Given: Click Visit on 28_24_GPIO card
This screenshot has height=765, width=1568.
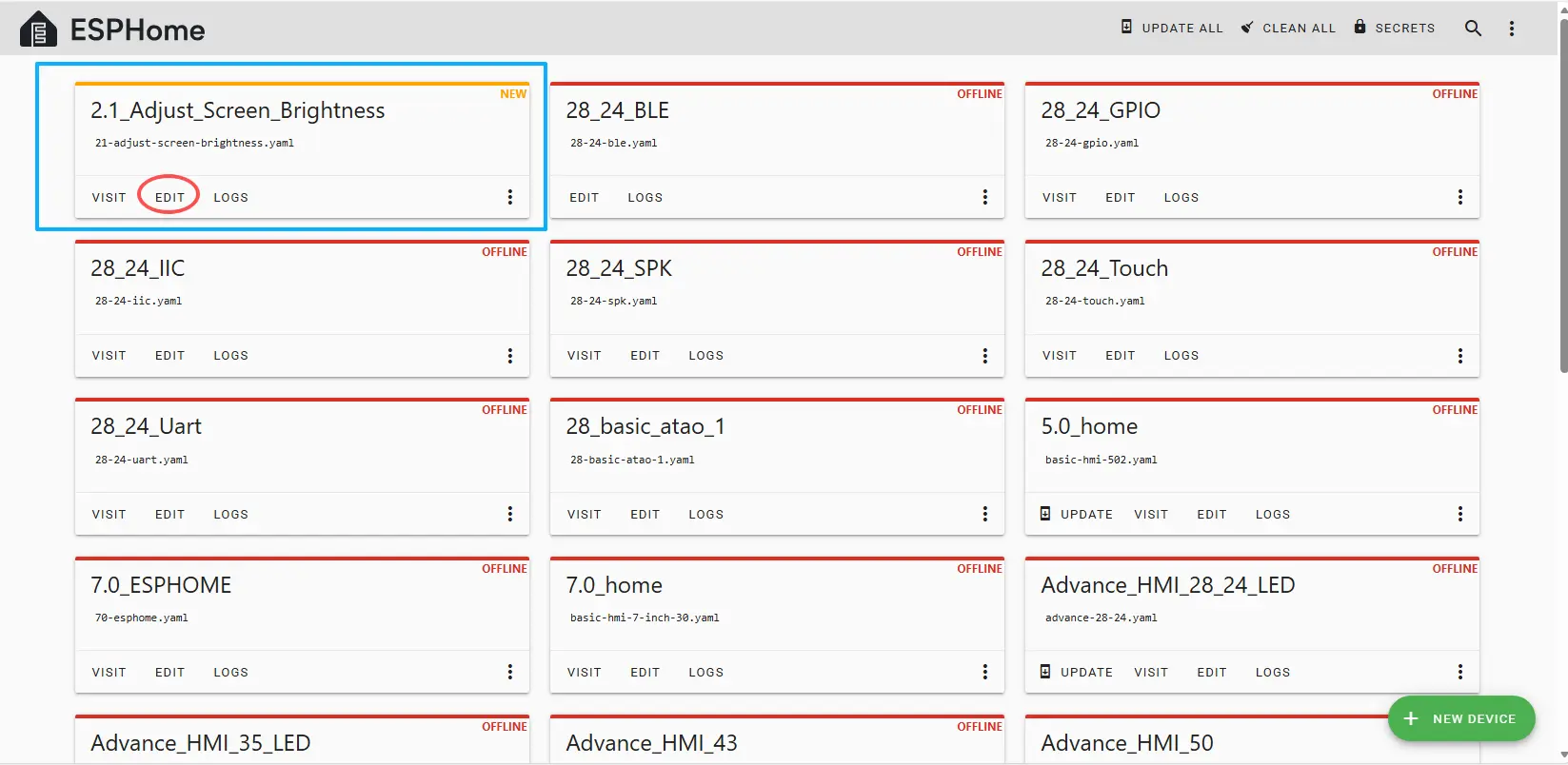Looking at the screenshot, I should point(1059,198).
